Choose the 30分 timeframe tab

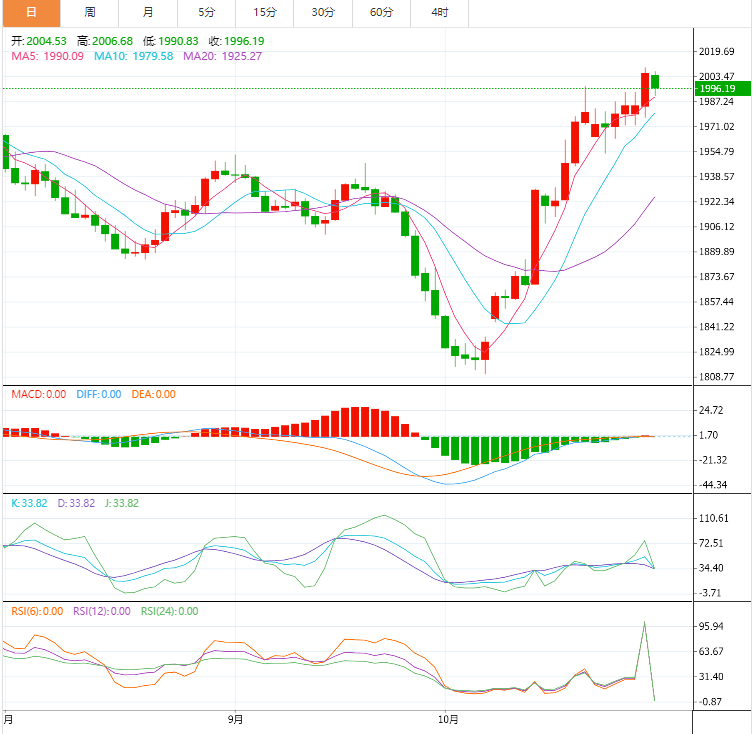point(323,13)
